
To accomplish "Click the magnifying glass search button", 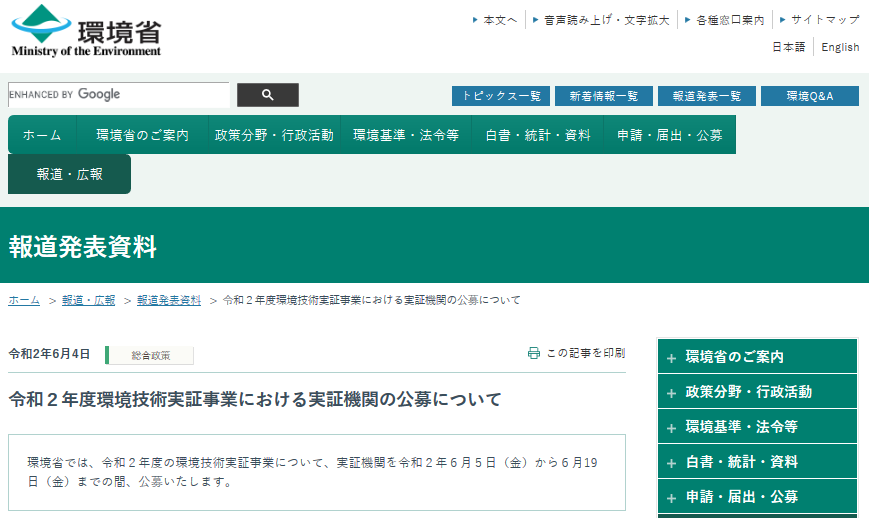I will [x=267, y=95].
